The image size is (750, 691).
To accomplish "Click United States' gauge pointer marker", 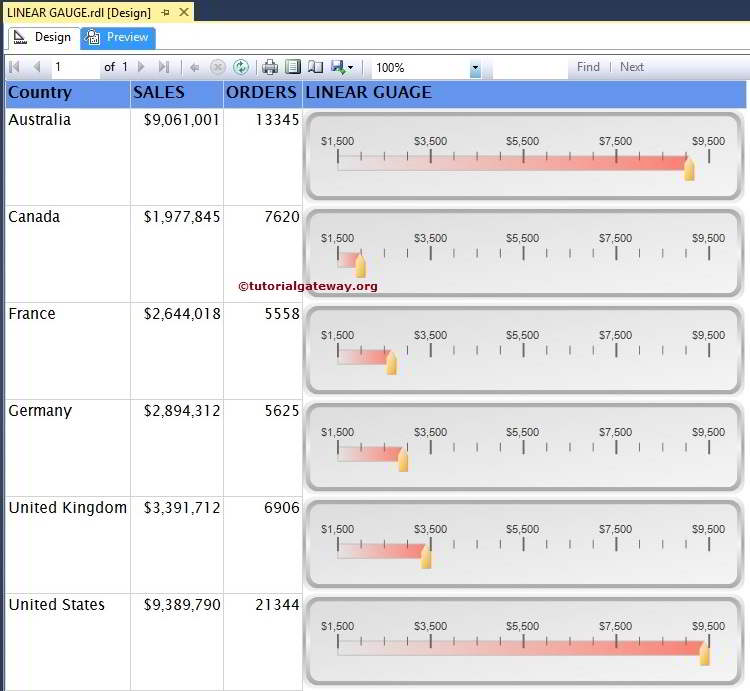I will [x=705, y=655].
